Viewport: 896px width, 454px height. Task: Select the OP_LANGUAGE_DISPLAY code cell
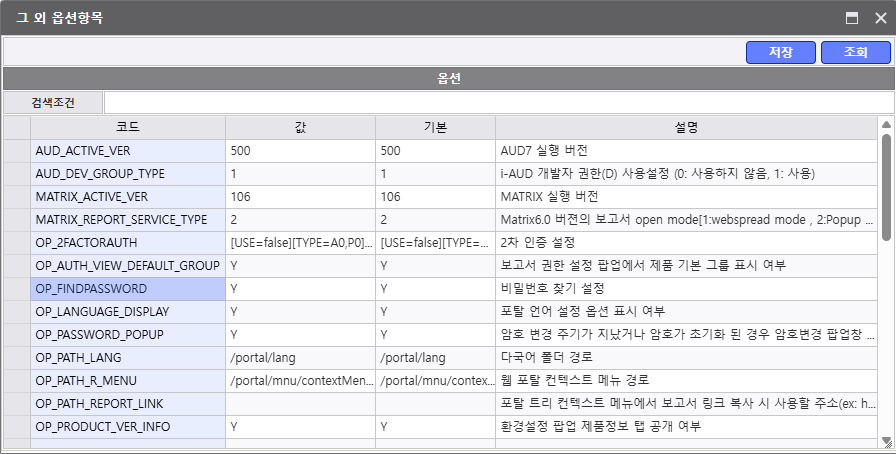click(128, 312)
